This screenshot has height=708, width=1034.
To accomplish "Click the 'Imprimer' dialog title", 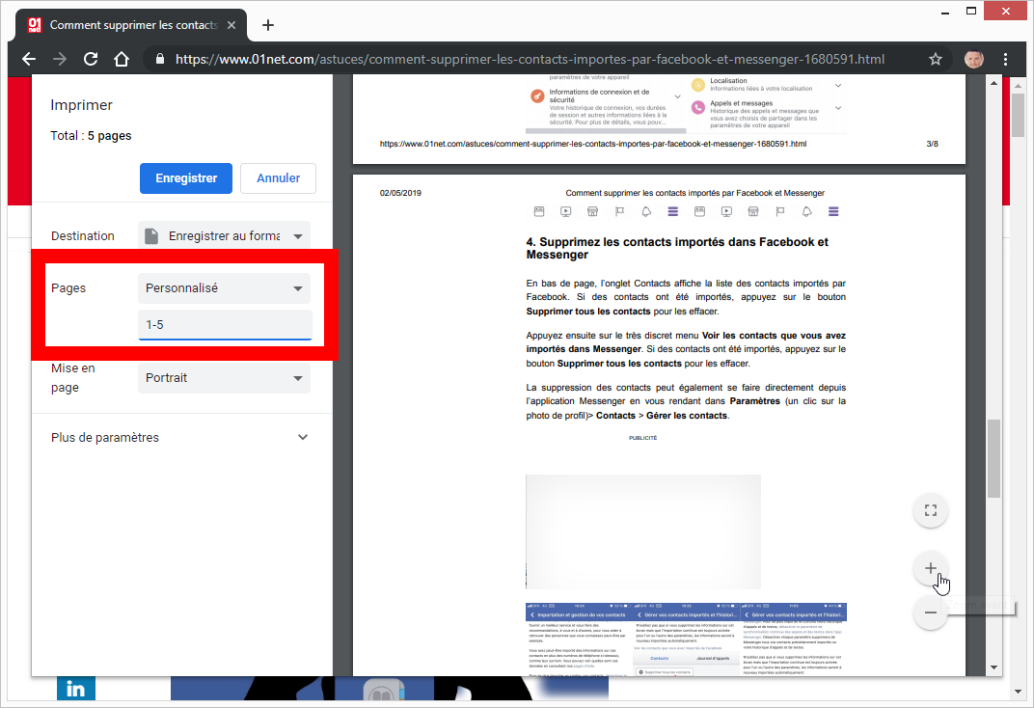I will click(81, 105).
